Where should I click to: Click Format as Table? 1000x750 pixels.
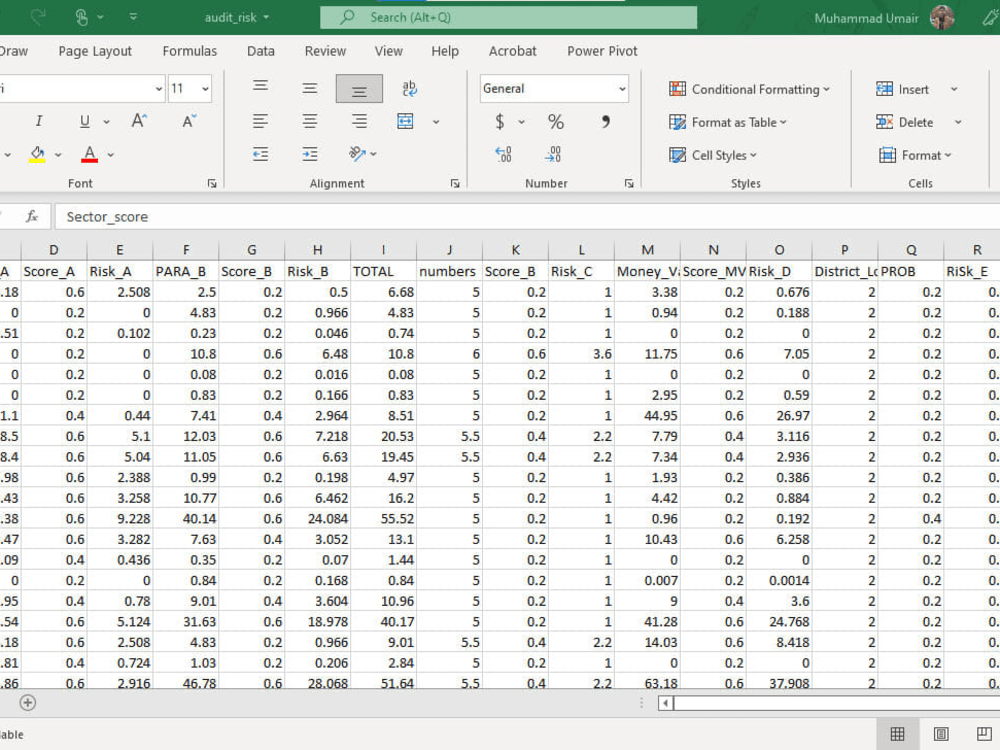pyautogui.click(x=730, y=122)
